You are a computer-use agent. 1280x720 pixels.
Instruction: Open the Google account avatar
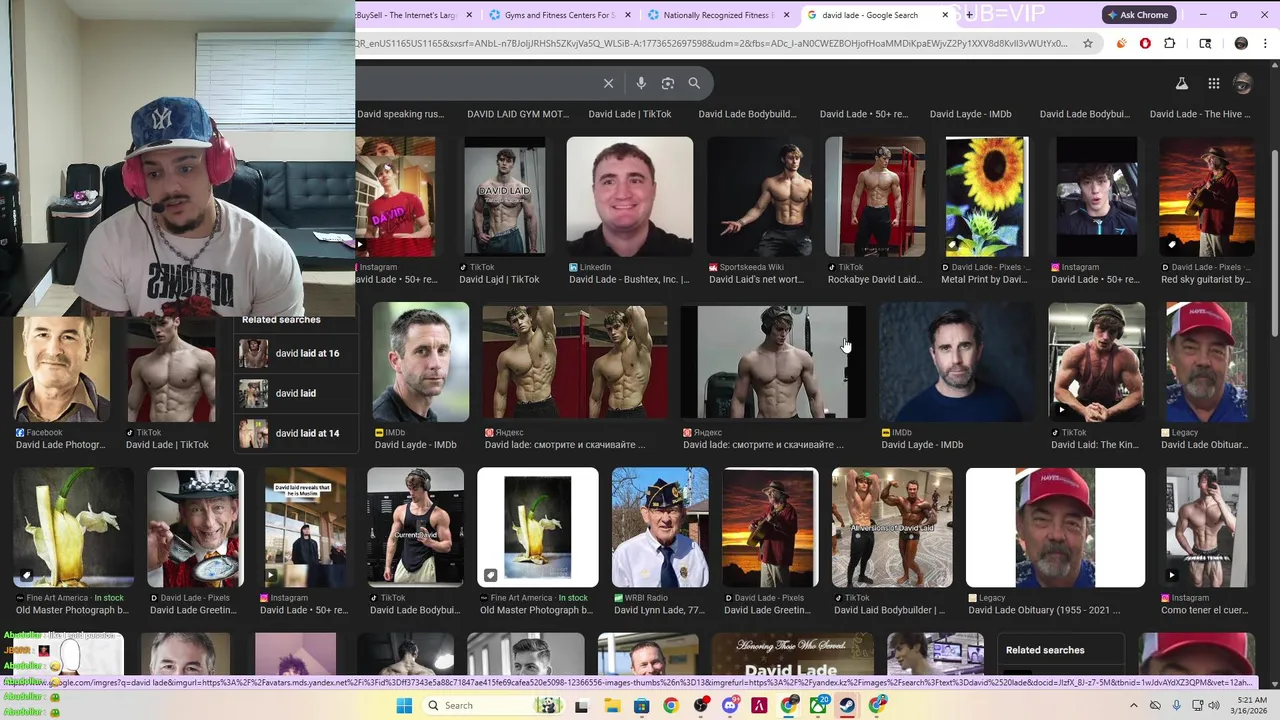pos(1243,84)
